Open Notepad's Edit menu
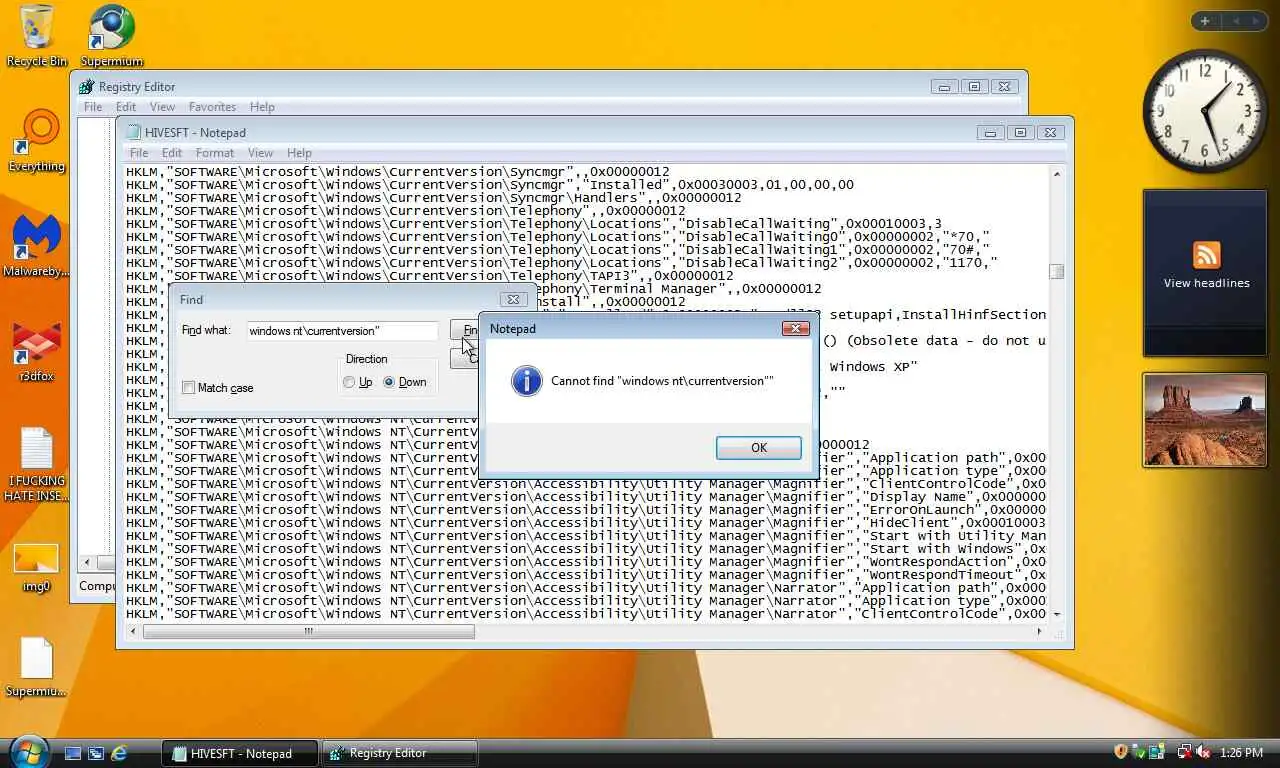This screenshot has width=1280, height=768. tap(172, 153)
